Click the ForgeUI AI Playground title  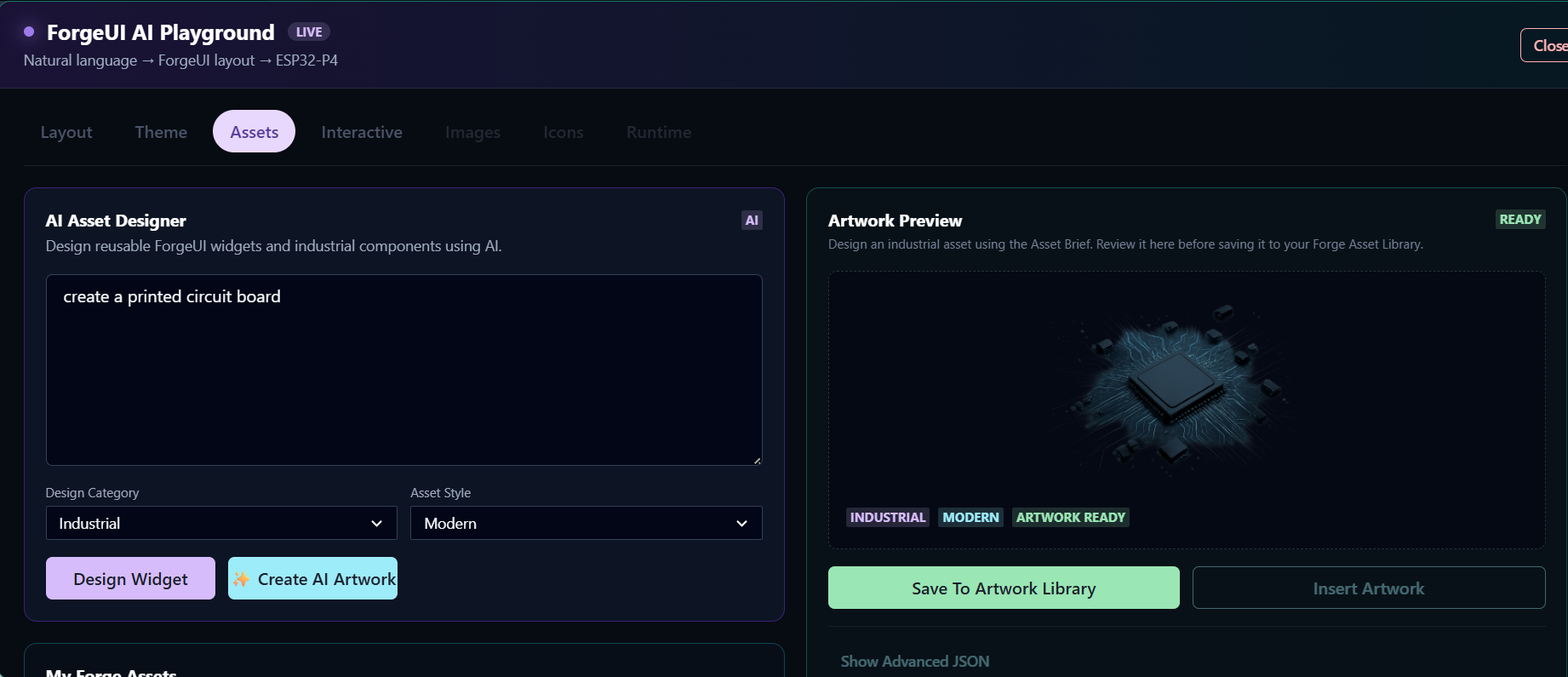pyautogui.click(x=161, y=32)
